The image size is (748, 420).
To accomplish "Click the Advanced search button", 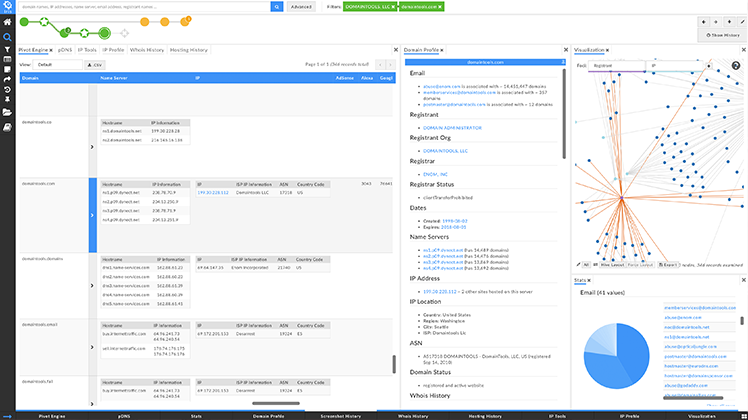I will 301,7.
